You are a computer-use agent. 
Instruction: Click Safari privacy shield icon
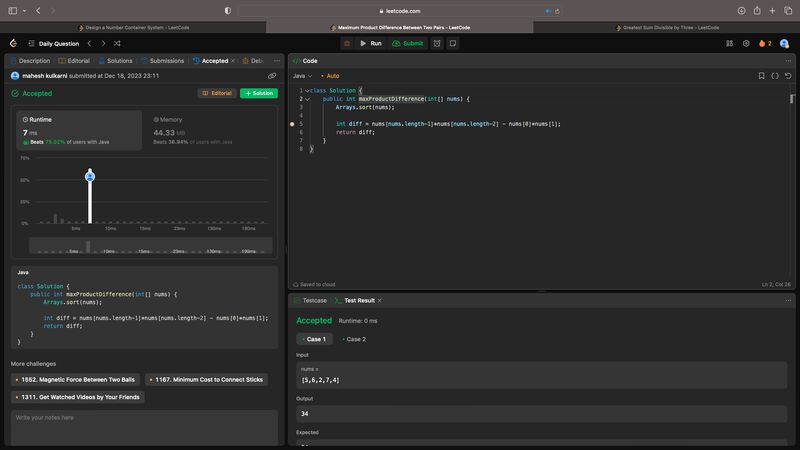[x=228, y=11]
